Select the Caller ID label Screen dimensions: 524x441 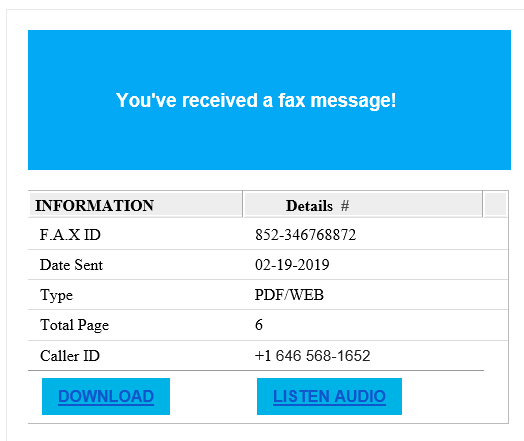[x=70, y=356]
